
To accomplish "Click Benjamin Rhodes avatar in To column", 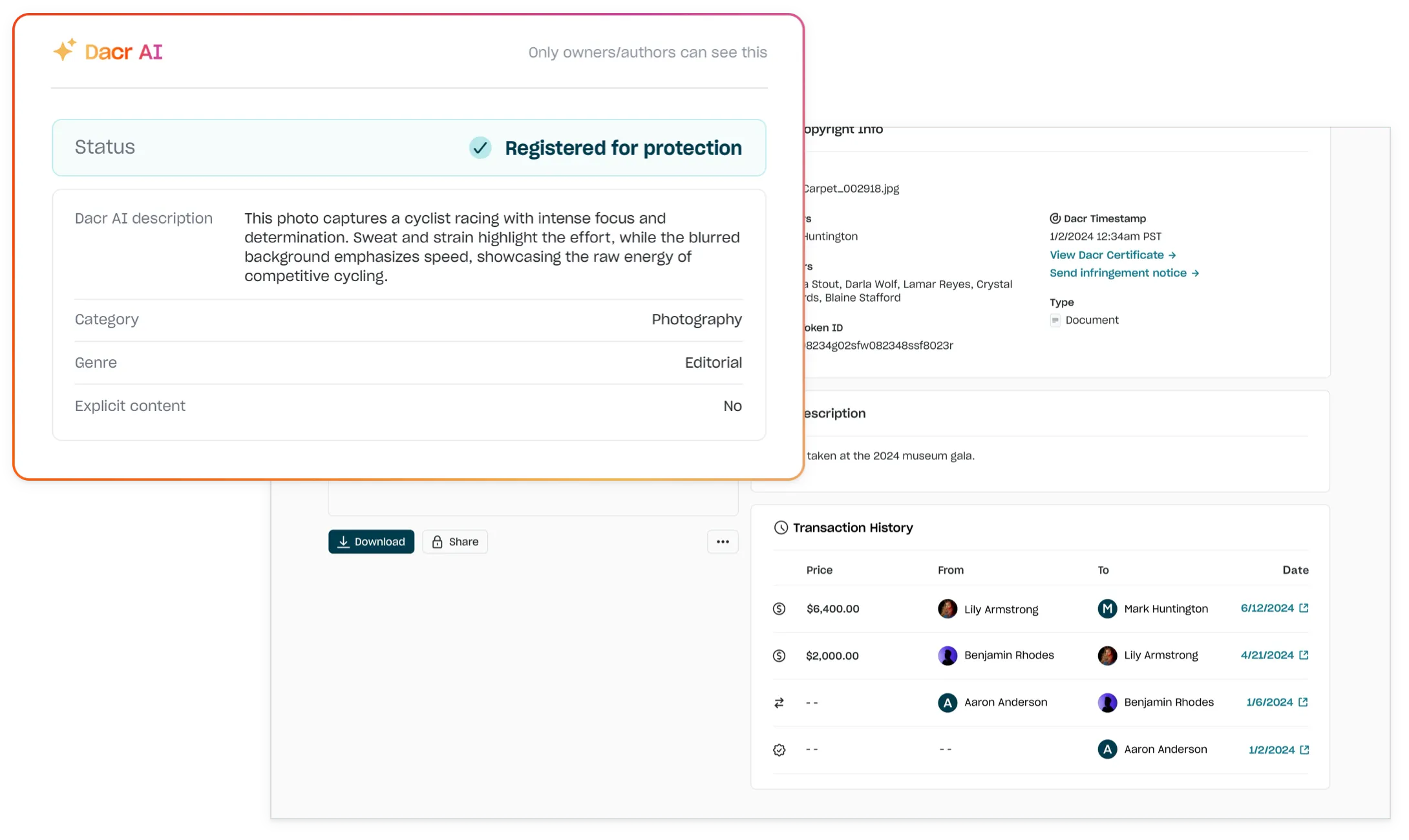I will (x=1107, y=702).
